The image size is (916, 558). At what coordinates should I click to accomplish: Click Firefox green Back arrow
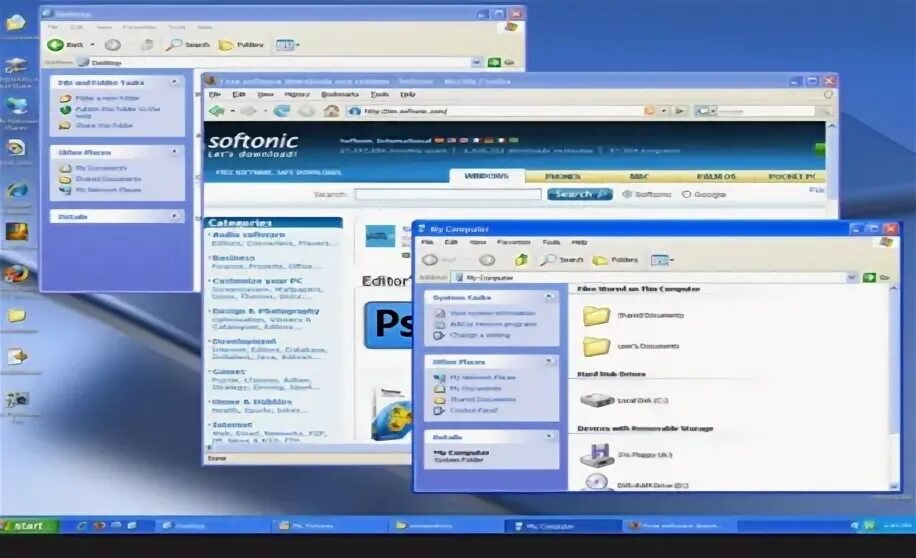click(x=217, y=110)
